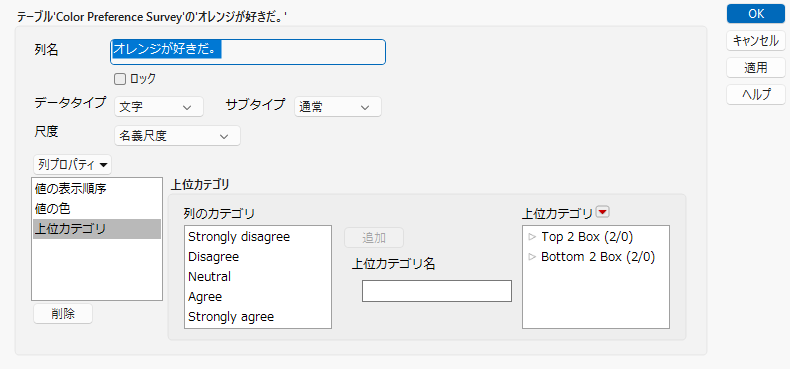Screen dimensions: 790x369
Task: Open the 尺度 dropdown showing 名義尺度
Action: coord(177,136)
